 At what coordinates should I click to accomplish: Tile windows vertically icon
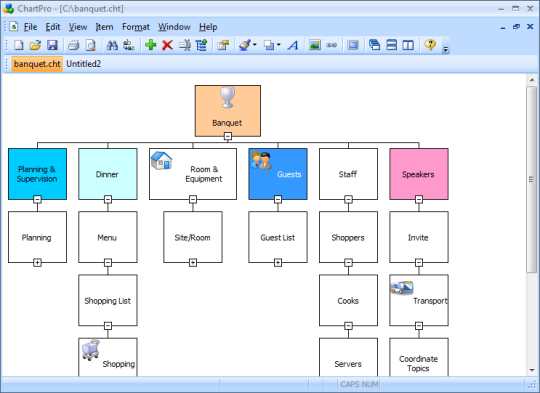(408, 45)
